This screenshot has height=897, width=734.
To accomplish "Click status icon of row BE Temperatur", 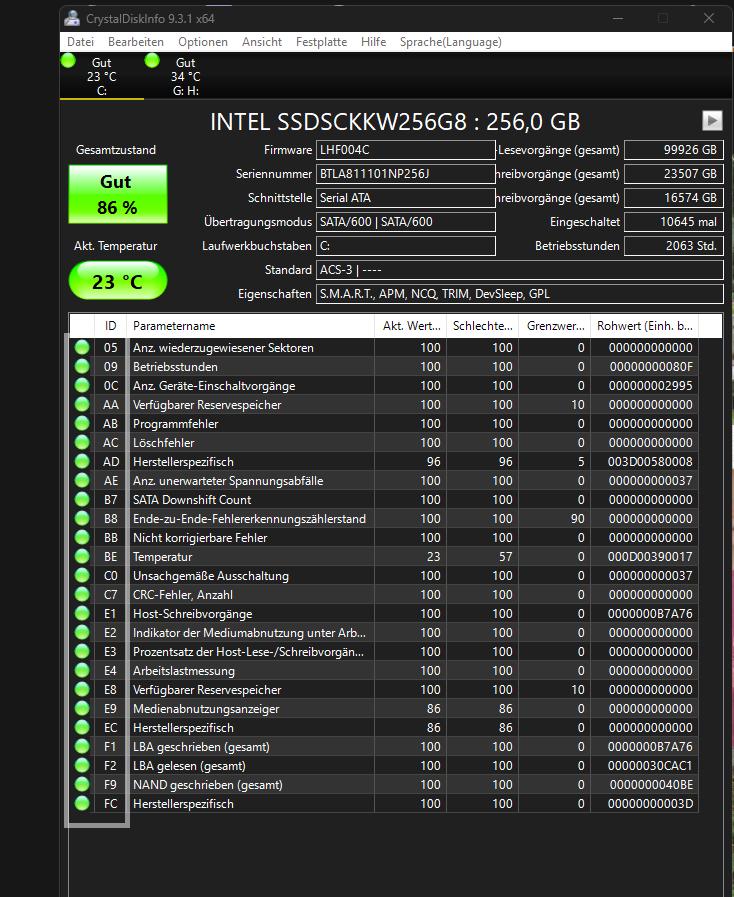I will pyautogui.click(x=82, y=556).
